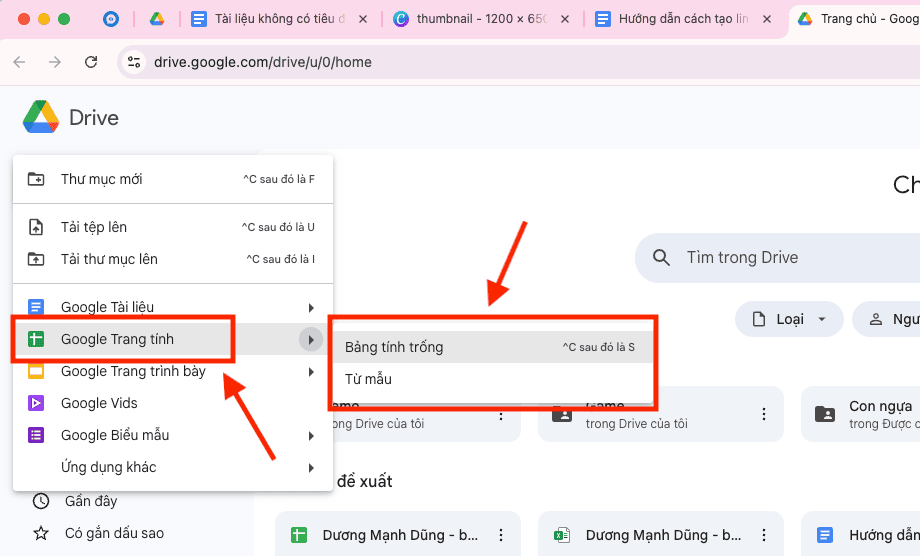Expand the Google Trang trình bày submenu arrow
The height and width of the screenshot is (556, 920).
311,372
